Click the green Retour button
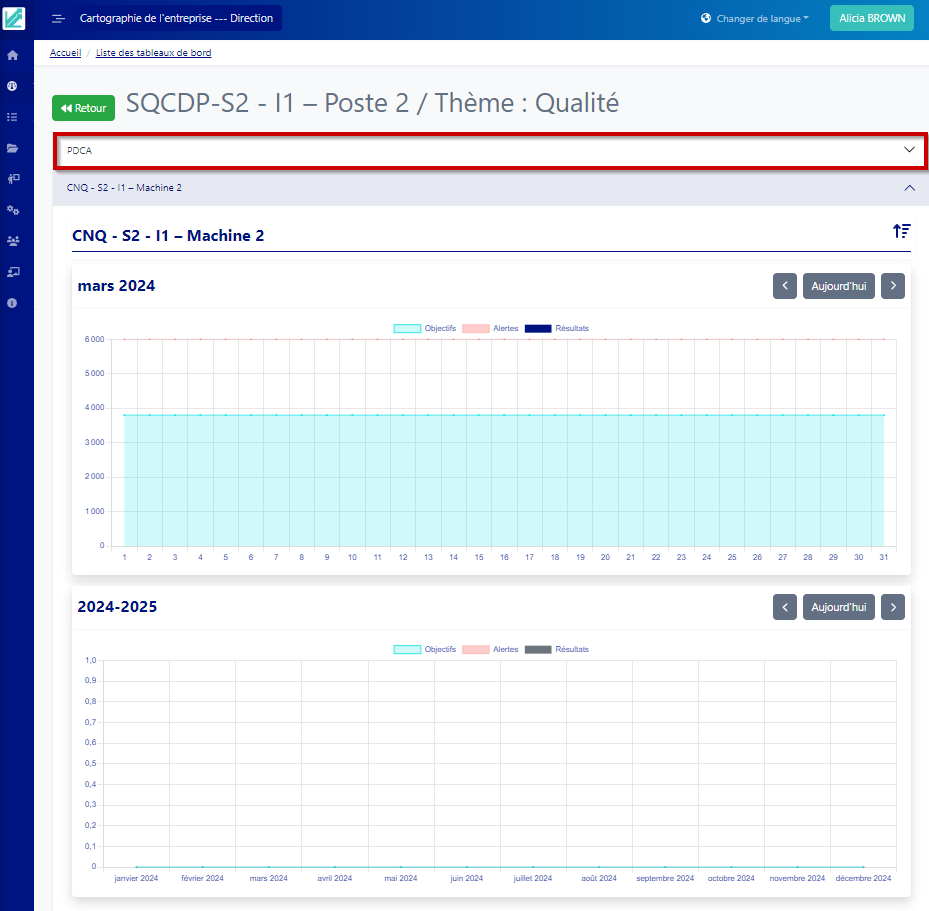929x911 pixels. coord(83,108)
